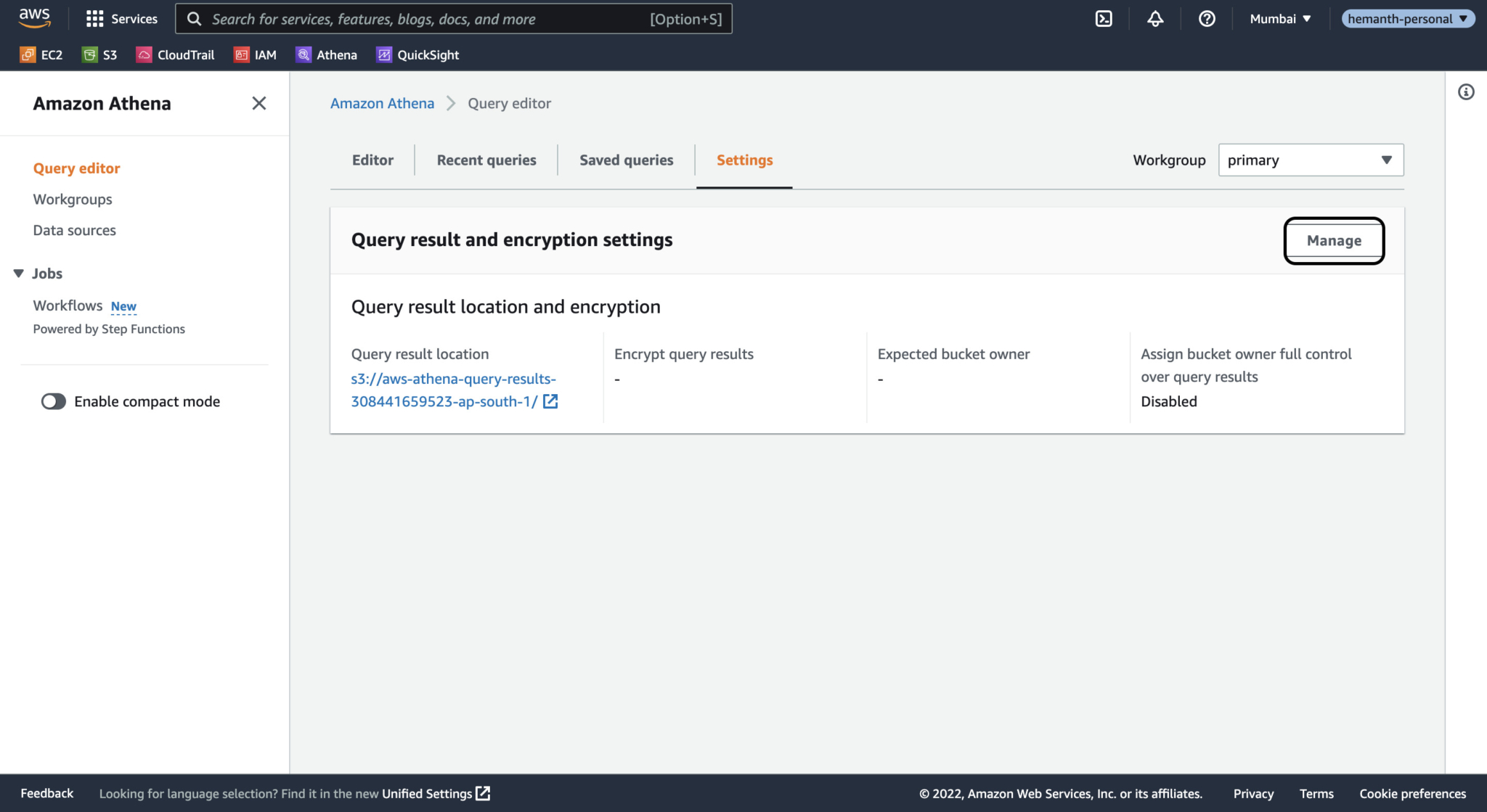The width and height of the screenshot is (1487, 812).
Task: Switch to the Recent queries tab
Action: [x=486, y=160]
